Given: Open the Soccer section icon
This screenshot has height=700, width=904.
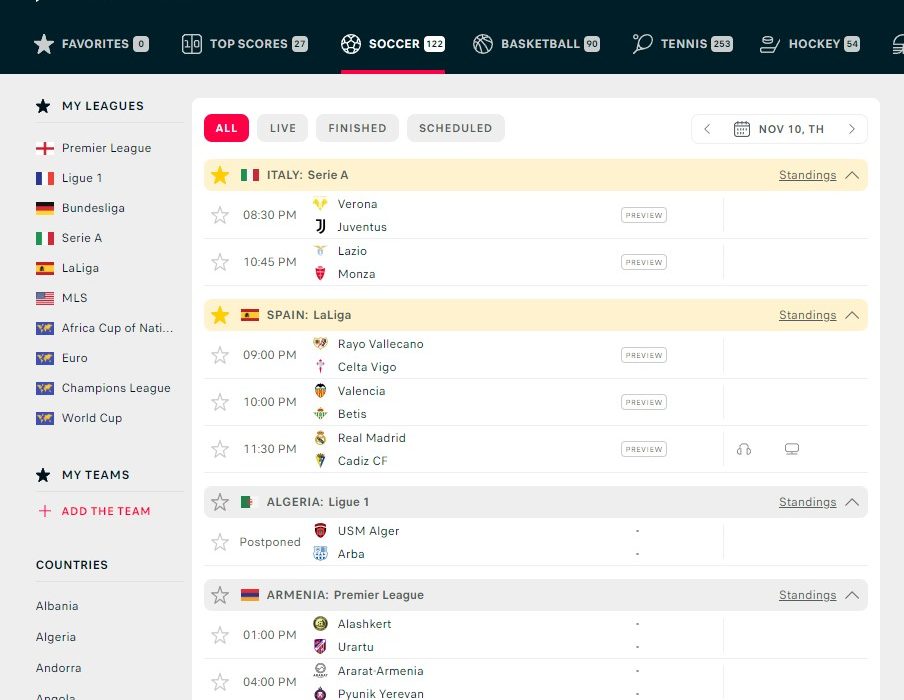Looking at the screenshot, I should [x=350, y=44].
